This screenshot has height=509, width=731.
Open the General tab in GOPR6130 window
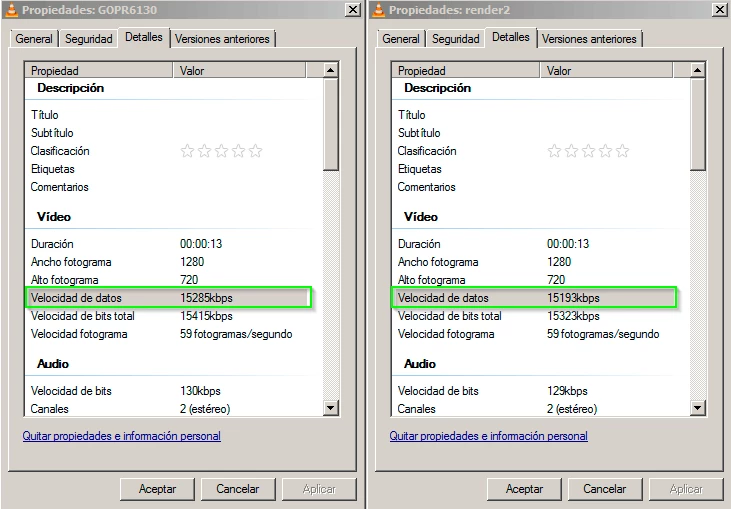click(34, 39)
